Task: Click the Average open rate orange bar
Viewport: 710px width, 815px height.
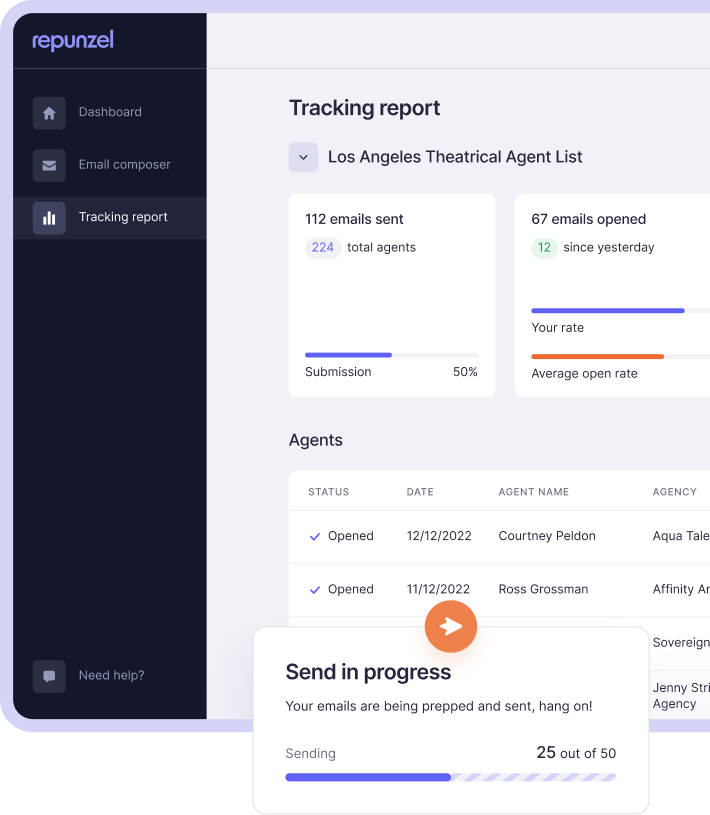Action: click(x=598, y=357)
